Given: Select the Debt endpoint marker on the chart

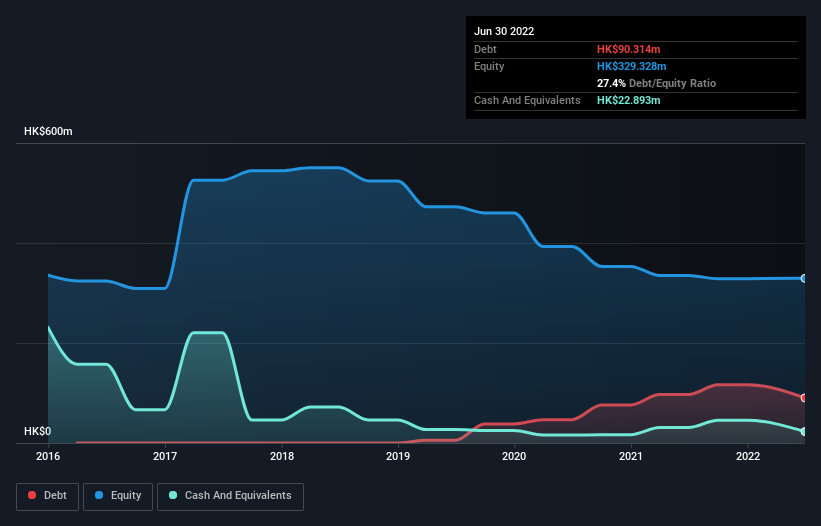Looking at the screenshot, I should [x=804, y=398].
